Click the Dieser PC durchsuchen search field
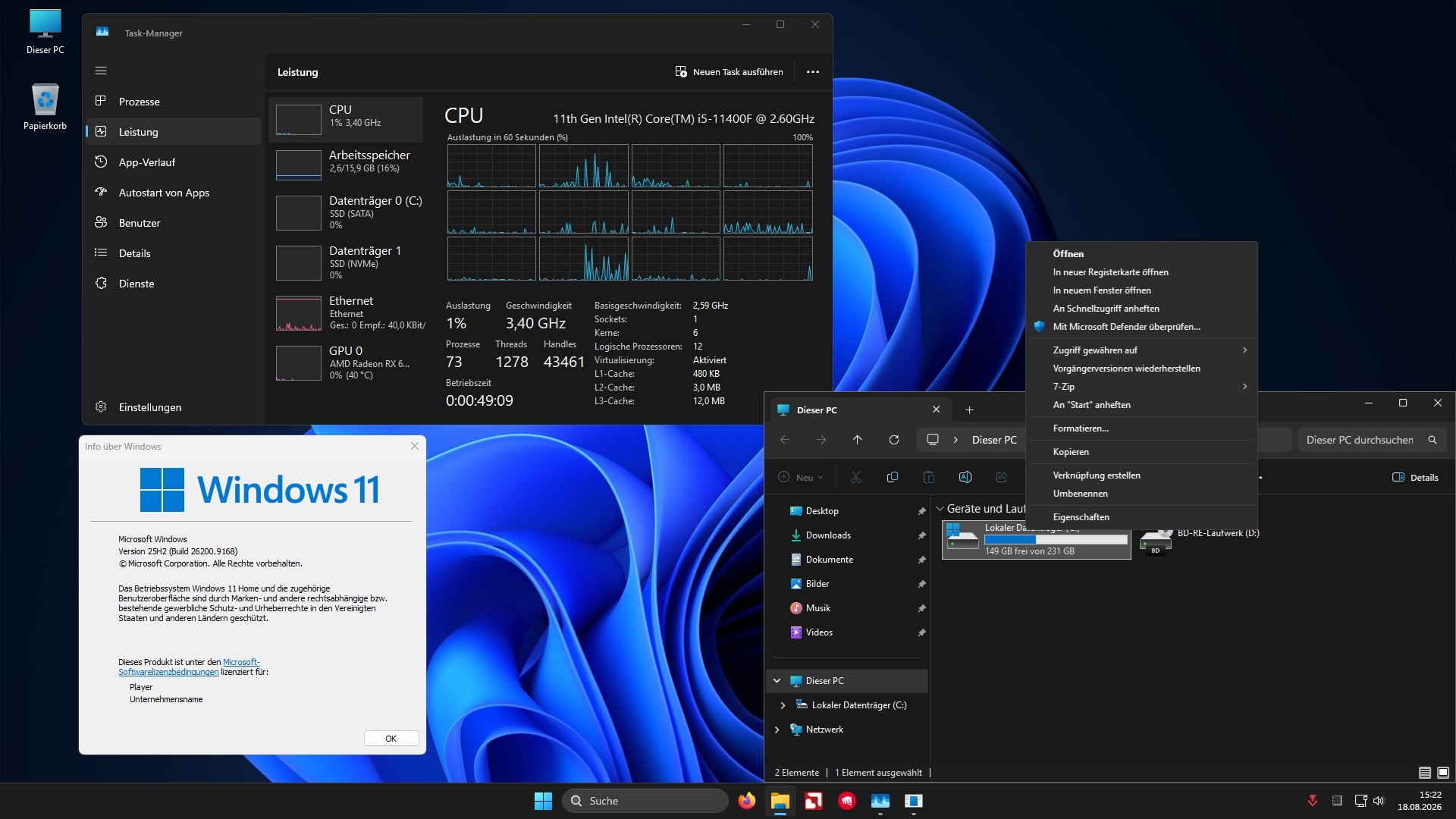Image resolution: width=1456 pixels, height=819 pixels. pos(1373,440)
